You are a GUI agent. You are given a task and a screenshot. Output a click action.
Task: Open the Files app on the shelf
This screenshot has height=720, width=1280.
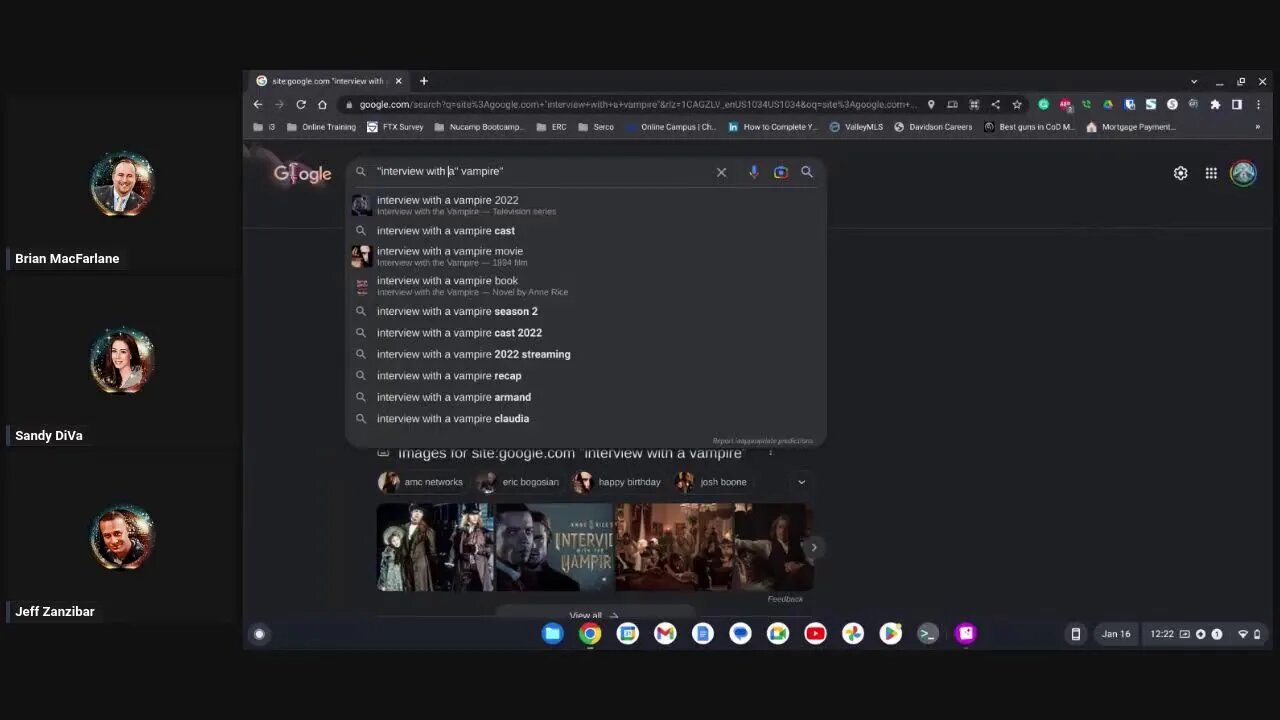[x=553, y=633]
